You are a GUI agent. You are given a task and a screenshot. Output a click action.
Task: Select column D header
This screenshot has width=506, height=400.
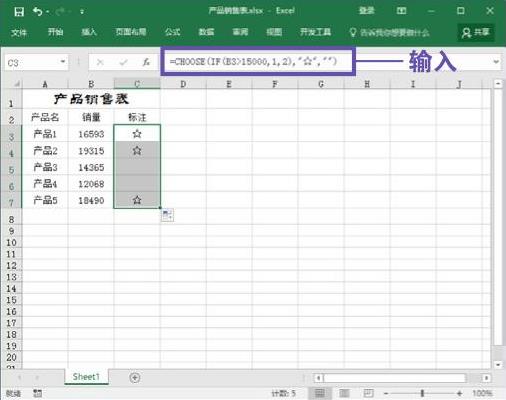pyautogui.click(x=183, y=84)
